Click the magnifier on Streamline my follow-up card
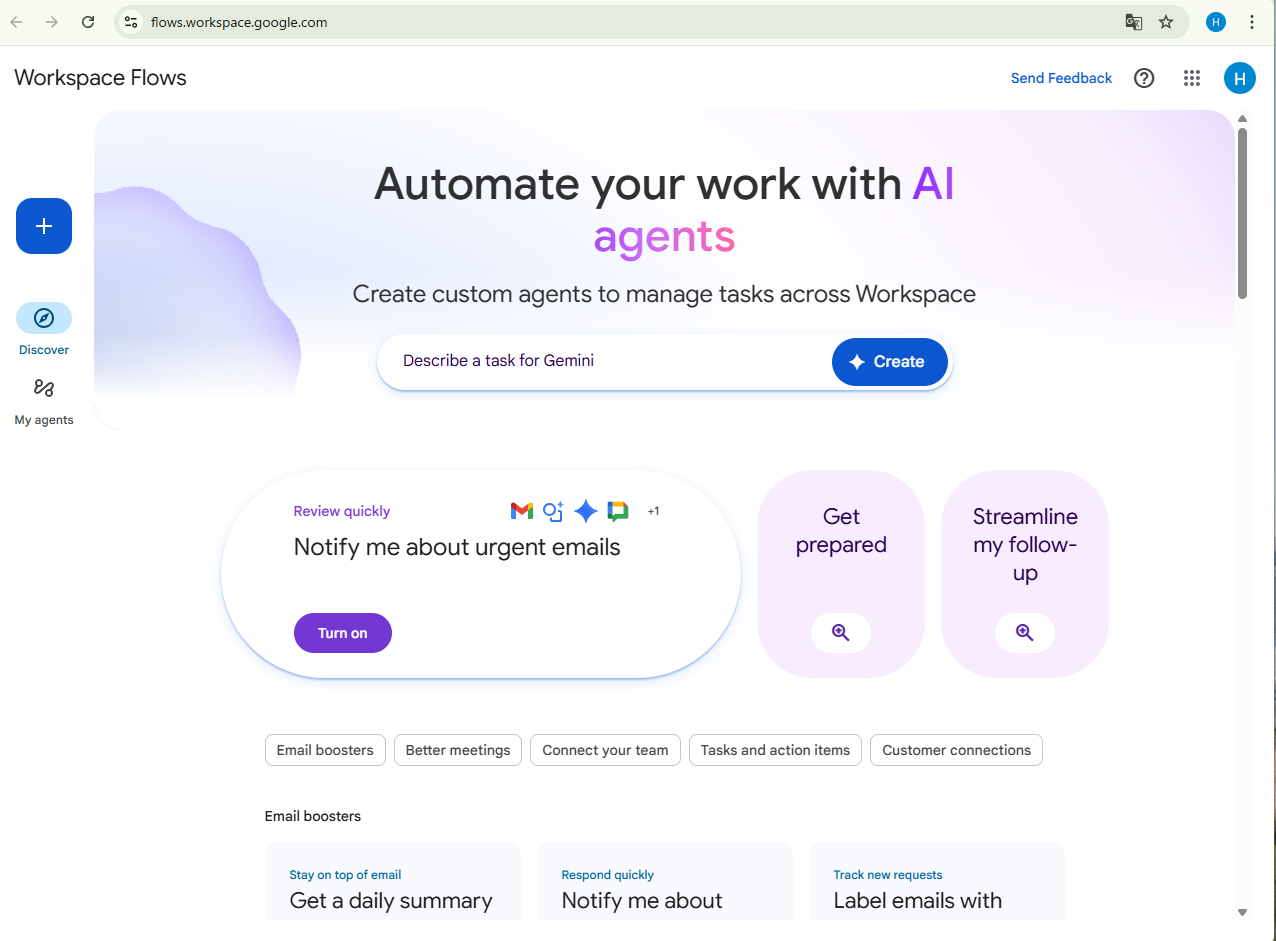 [1025, 632]
